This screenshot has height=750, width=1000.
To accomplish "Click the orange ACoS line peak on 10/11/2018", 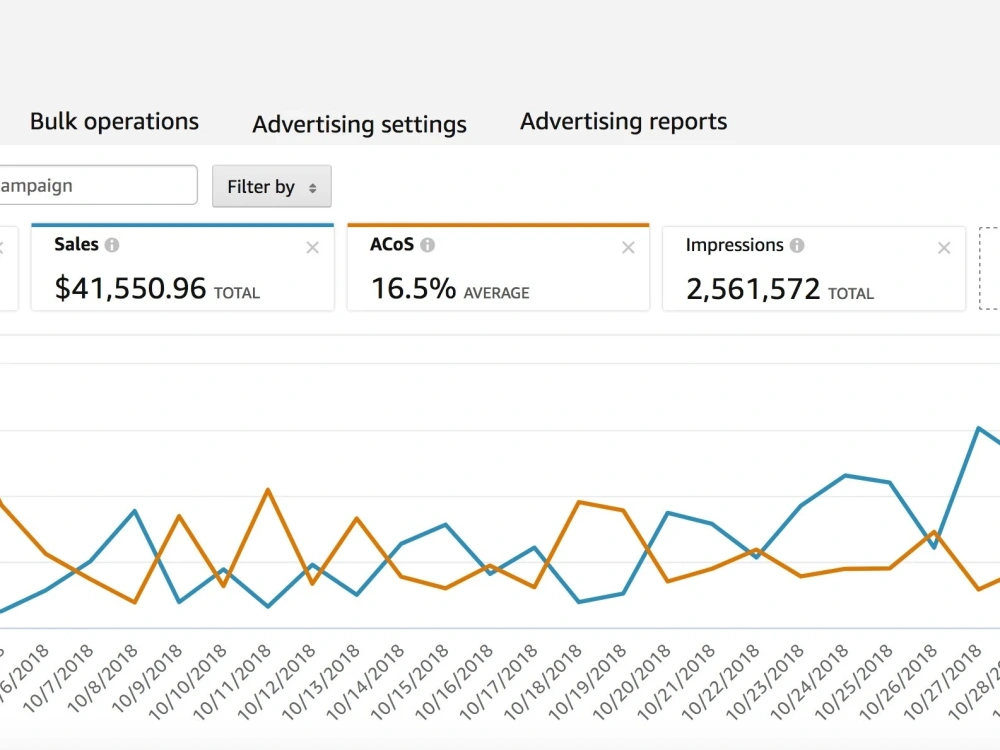I will click(x=268, y=490).
